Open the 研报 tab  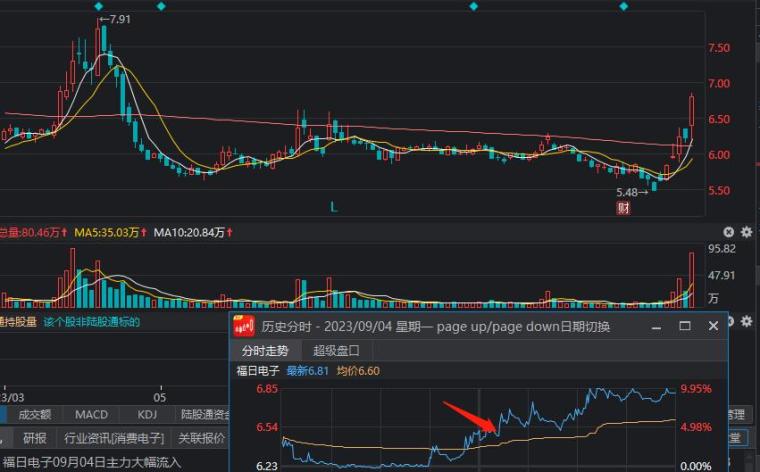pos(35,437)
